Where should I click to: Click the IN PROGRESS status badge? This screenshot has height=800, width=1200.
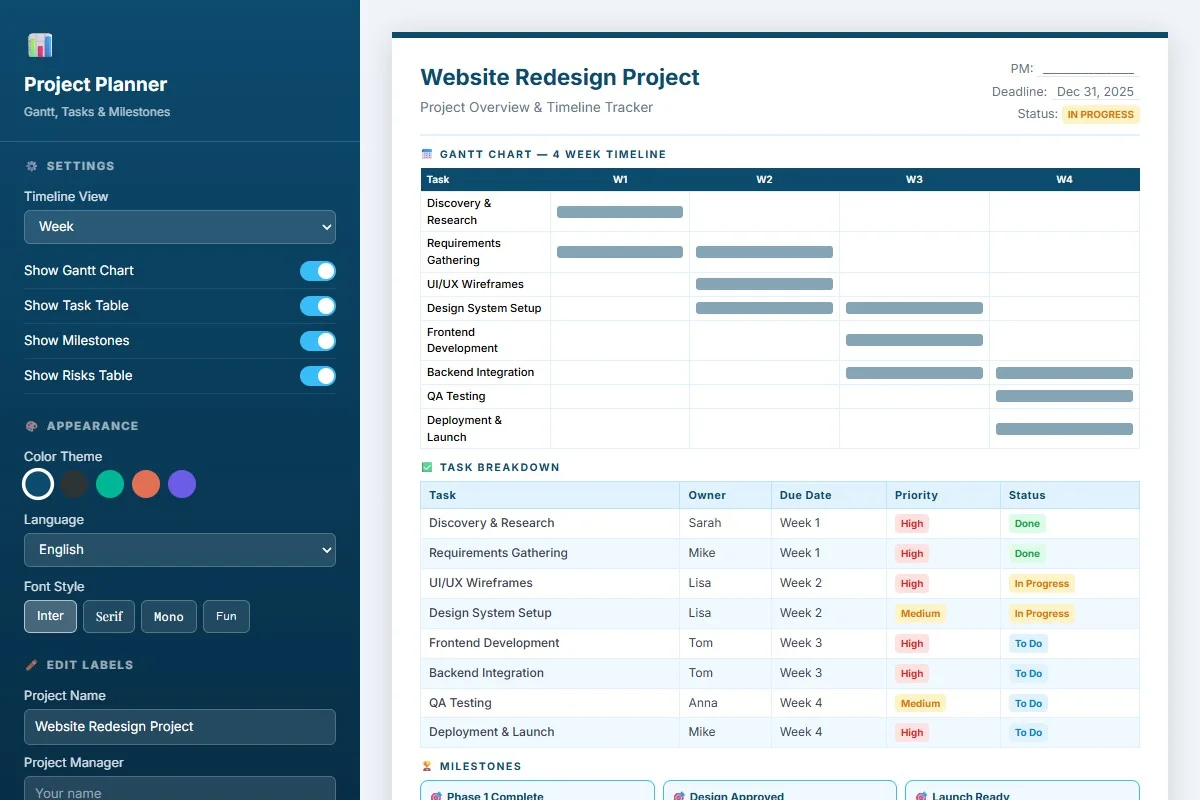[x=1101, y=114]
